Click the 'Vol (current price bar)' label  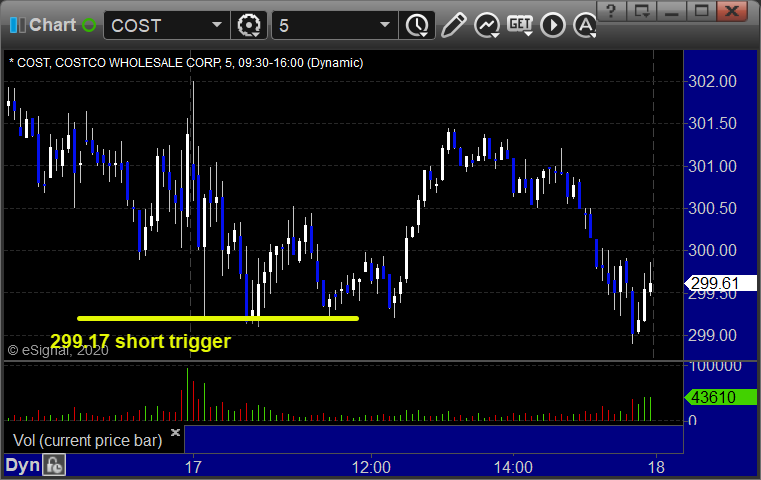coord(87,440)
